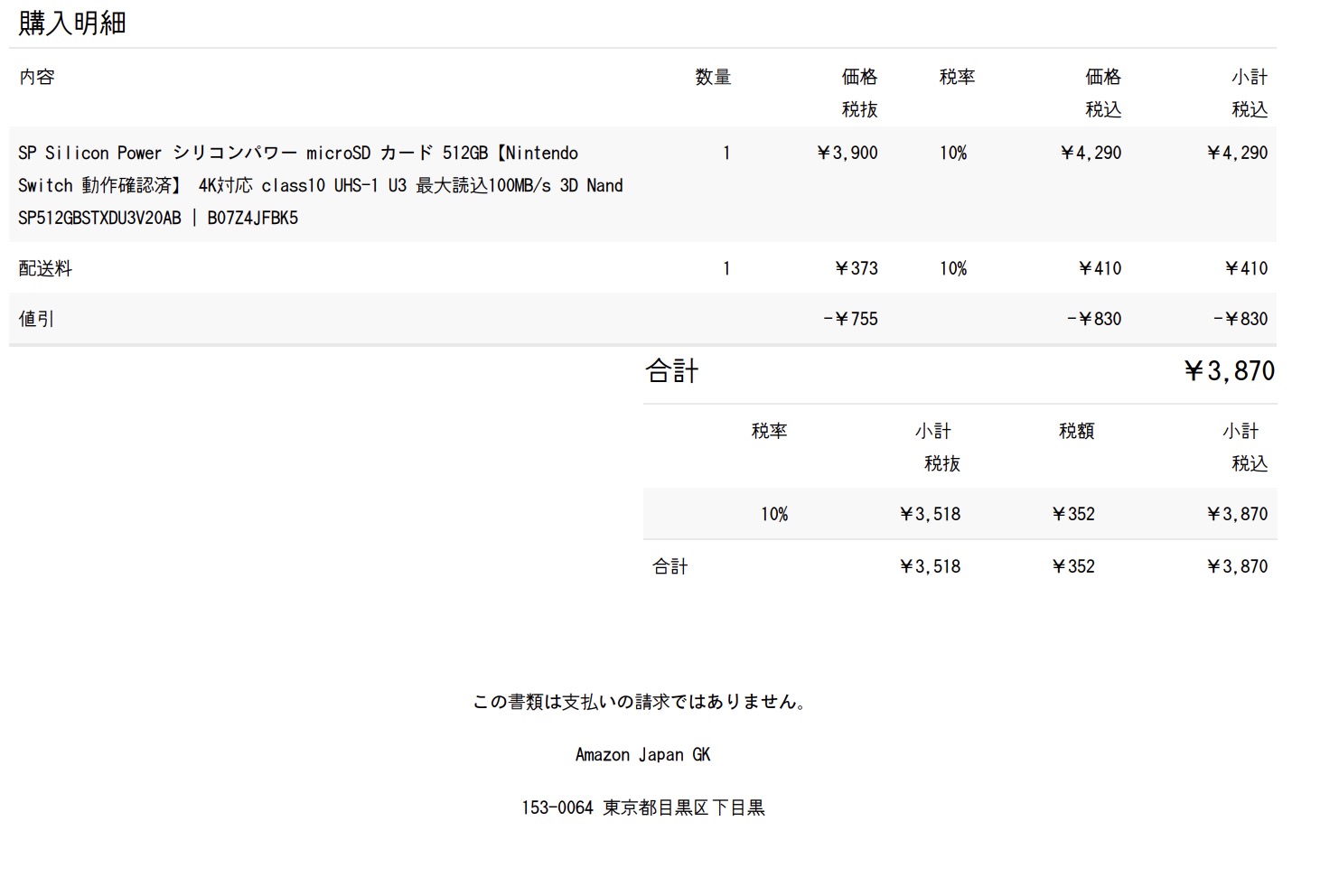
Task: Select the product code SP512GBSTXDU3V20AB text
Action: pos(99,218)
